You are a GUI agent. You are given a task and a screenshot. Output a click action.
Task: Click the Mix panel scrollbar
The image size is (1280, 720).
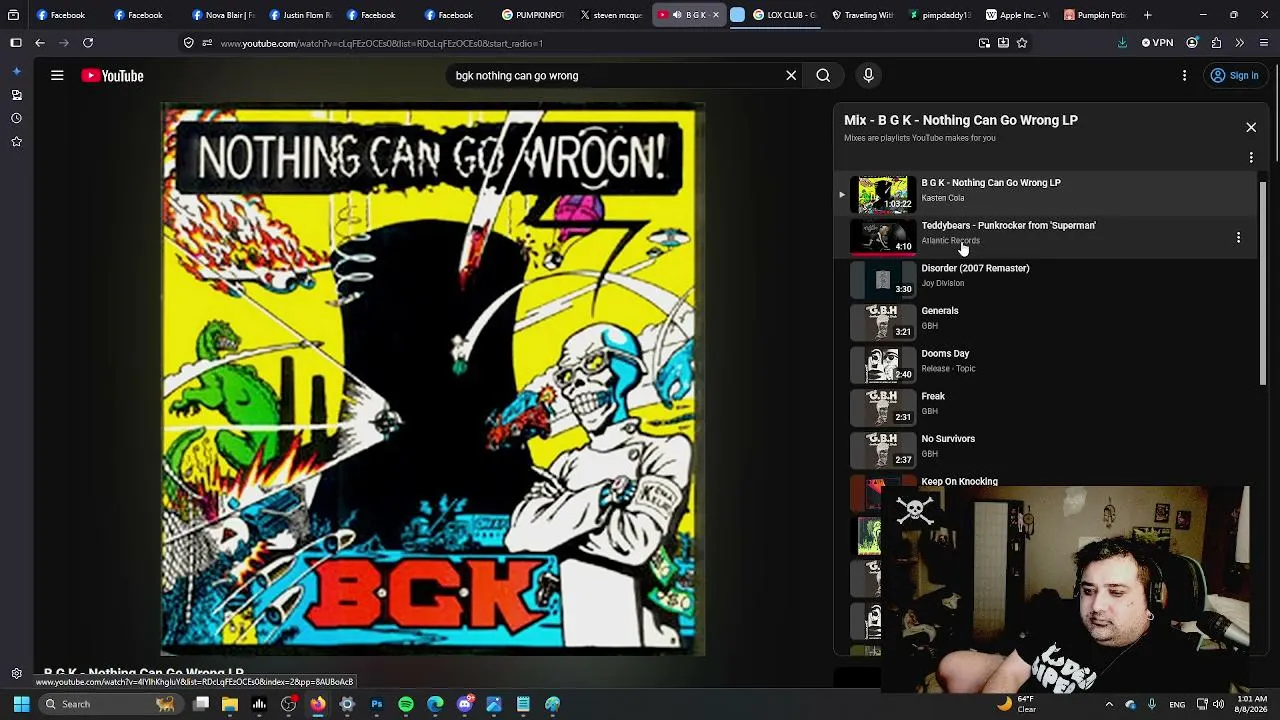tap(1263, 283)
